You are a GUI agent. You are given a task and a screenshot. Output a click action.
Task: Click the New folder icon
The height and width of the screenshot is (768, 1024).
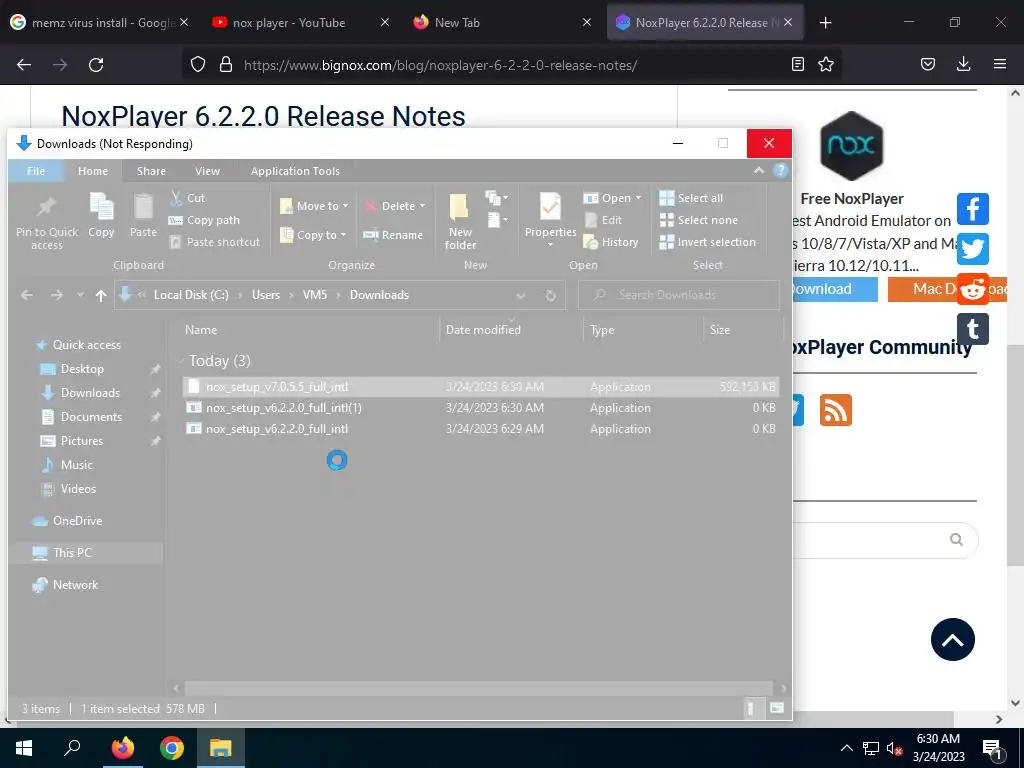[x=459, y=207]
